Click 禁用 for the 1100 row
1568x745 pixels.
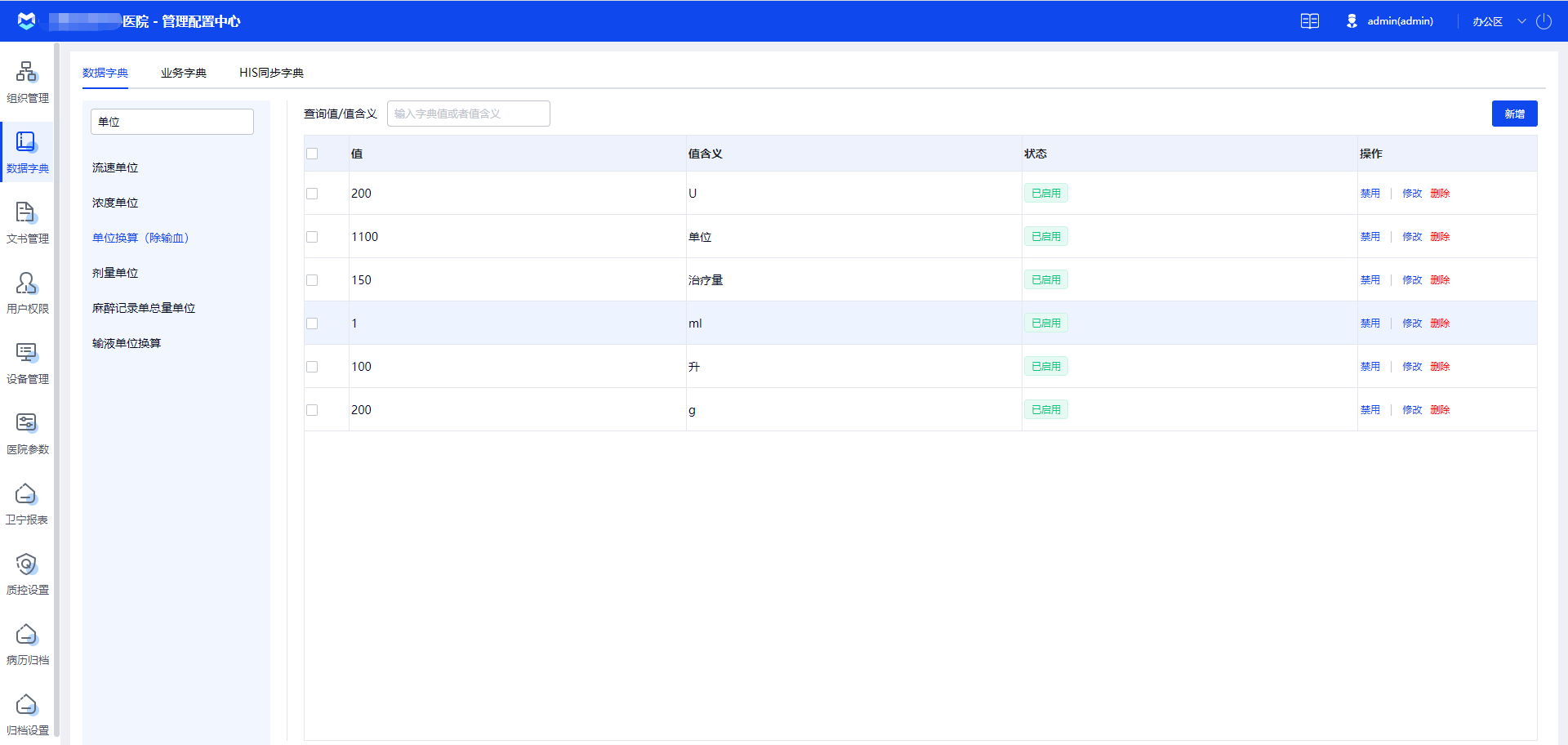click(x=1370, y=237)
